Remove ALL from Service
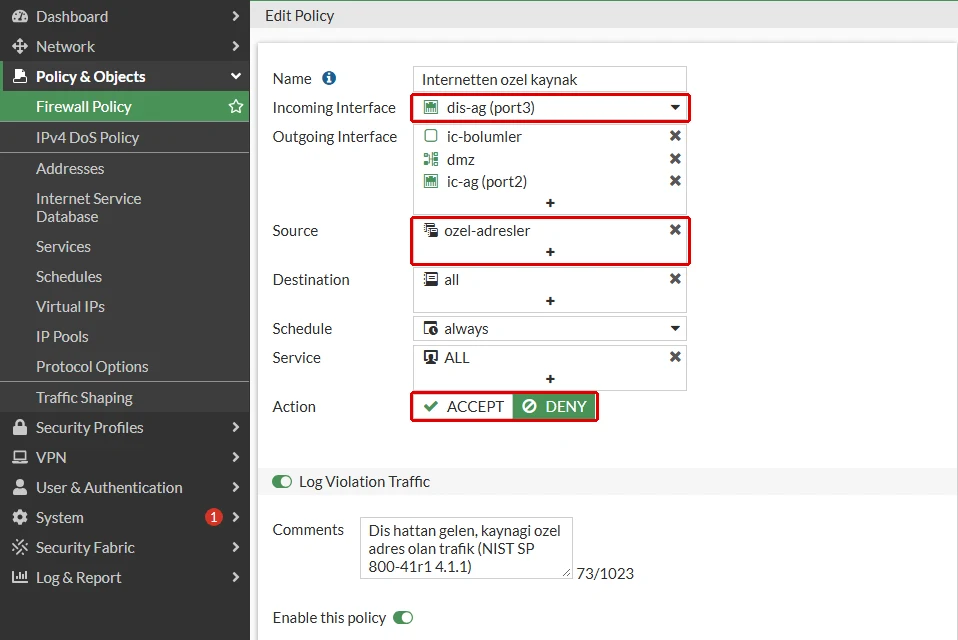 [675, 357]
